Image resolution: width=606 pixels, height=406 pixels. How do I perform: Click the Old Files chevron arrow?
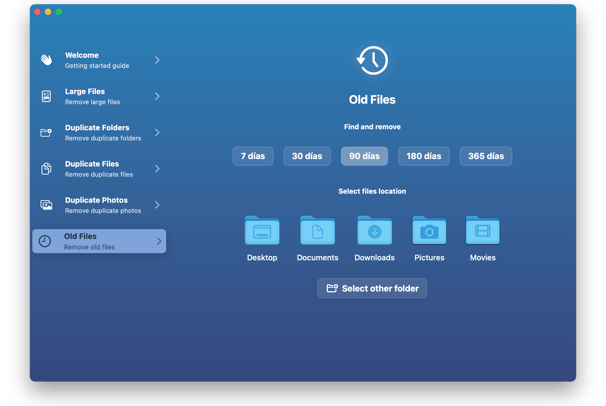tap(159, 241)
